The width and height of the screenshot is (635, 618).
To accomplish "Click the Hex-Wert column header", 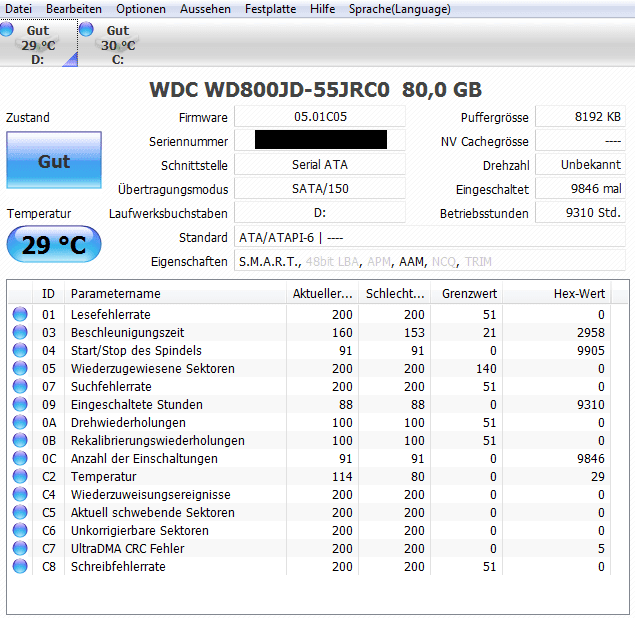I will (557, 294).
